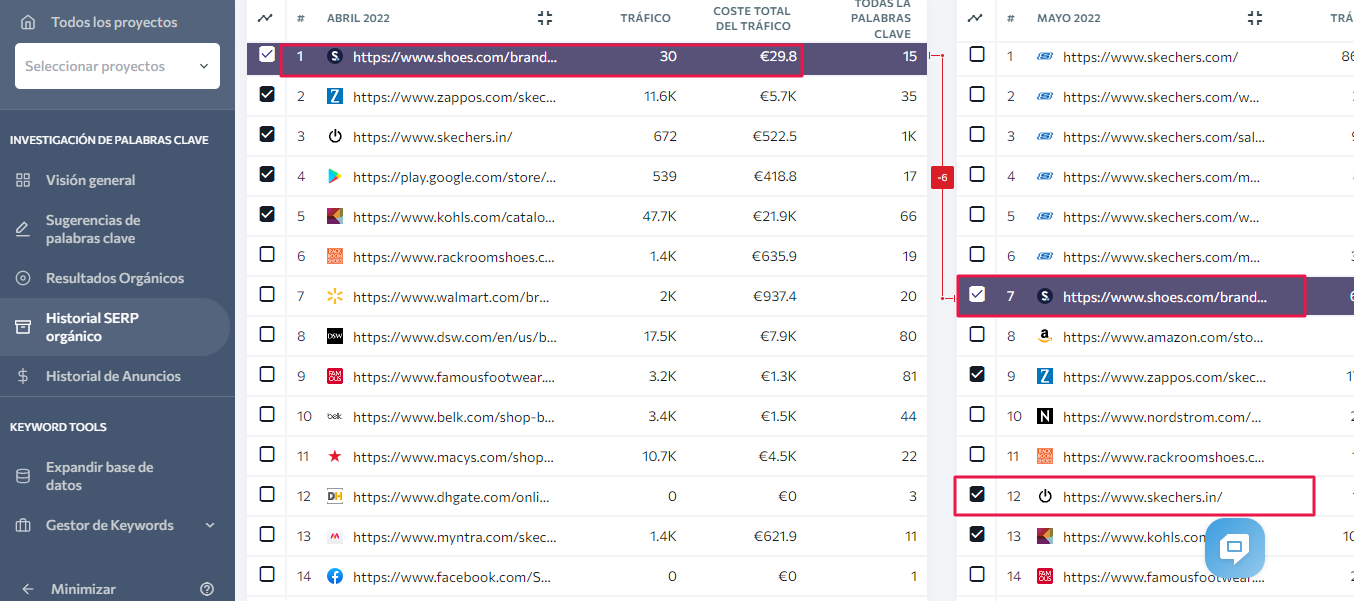Click the target icon beside Resultados Orgánicos
This screenshot has height=601, width=1354.
coord(23,278)
